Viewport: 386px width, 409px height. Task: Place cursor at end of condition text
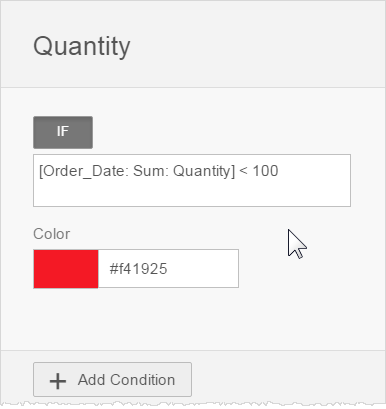279,171
